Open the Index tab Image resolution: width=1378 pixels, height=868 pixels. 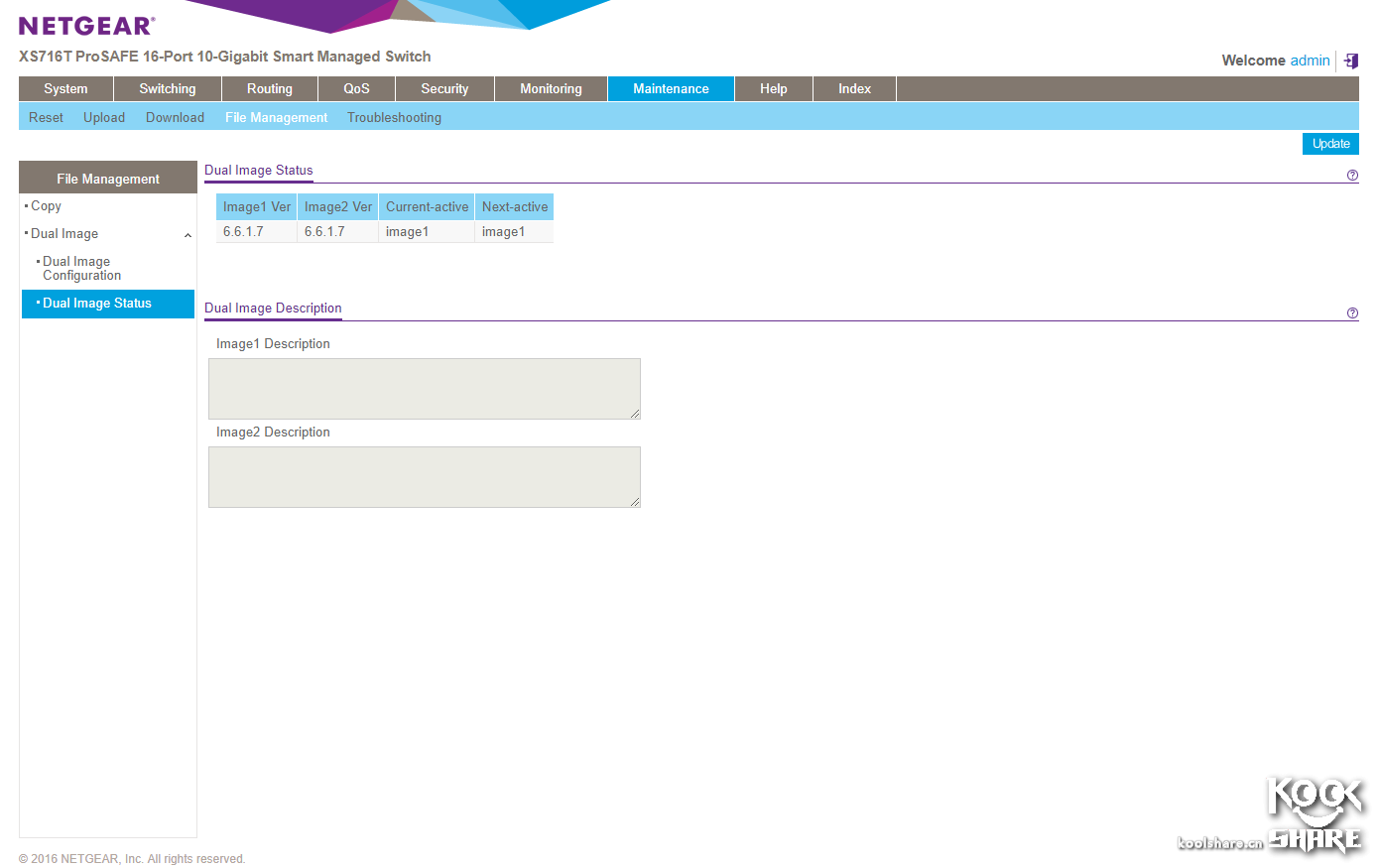click(x=854, y=89)
